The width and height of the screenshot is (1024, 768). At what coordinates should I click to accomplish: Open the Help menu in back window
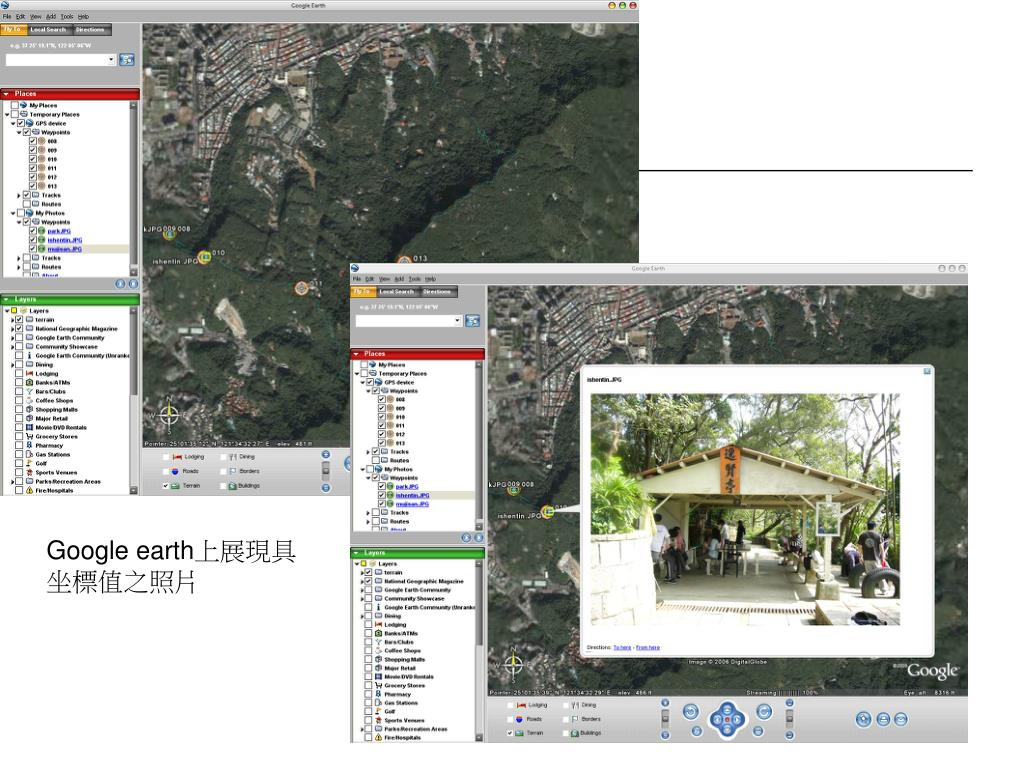click(x=83, y=16)
